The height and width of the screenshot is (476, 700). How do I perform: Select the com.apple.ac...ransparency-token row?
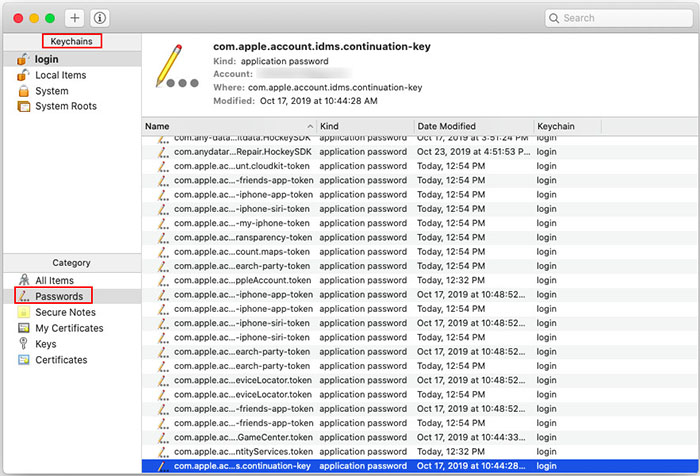[420, 238]
